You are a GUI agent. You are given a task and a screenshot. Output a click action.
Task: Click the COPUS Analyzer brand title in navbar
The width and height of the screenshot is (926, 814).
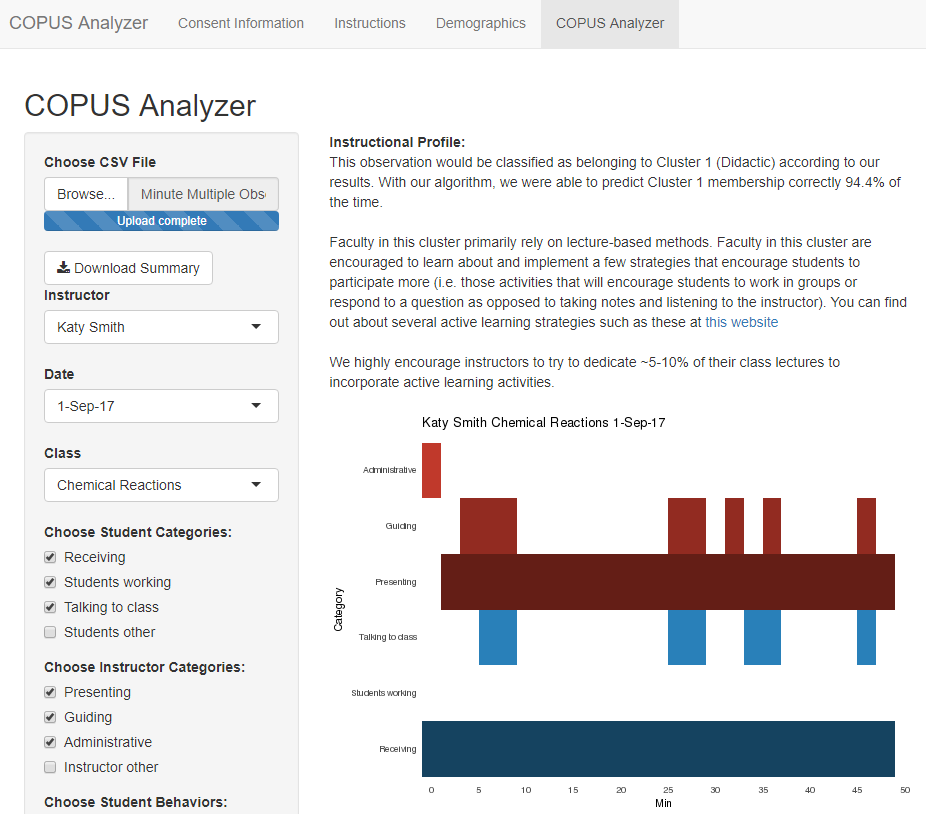tap(79, 23)
